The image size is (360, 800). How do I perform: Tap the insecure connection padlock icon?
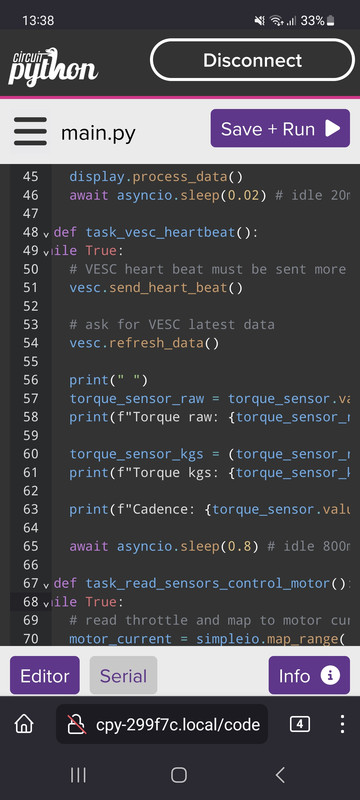click(76, 723)
